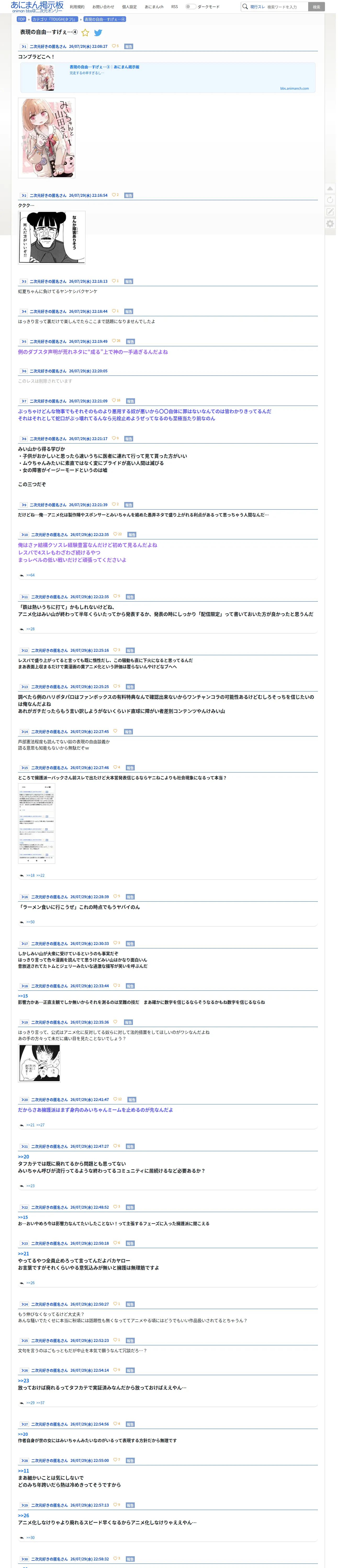
Task: Like post 7 with its heart icon
Action: 114,401
